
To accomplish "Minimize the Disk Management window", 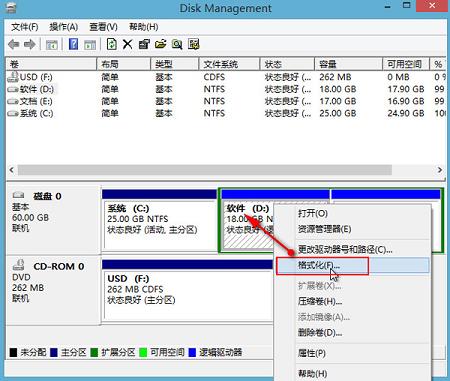I will (387, 6).
